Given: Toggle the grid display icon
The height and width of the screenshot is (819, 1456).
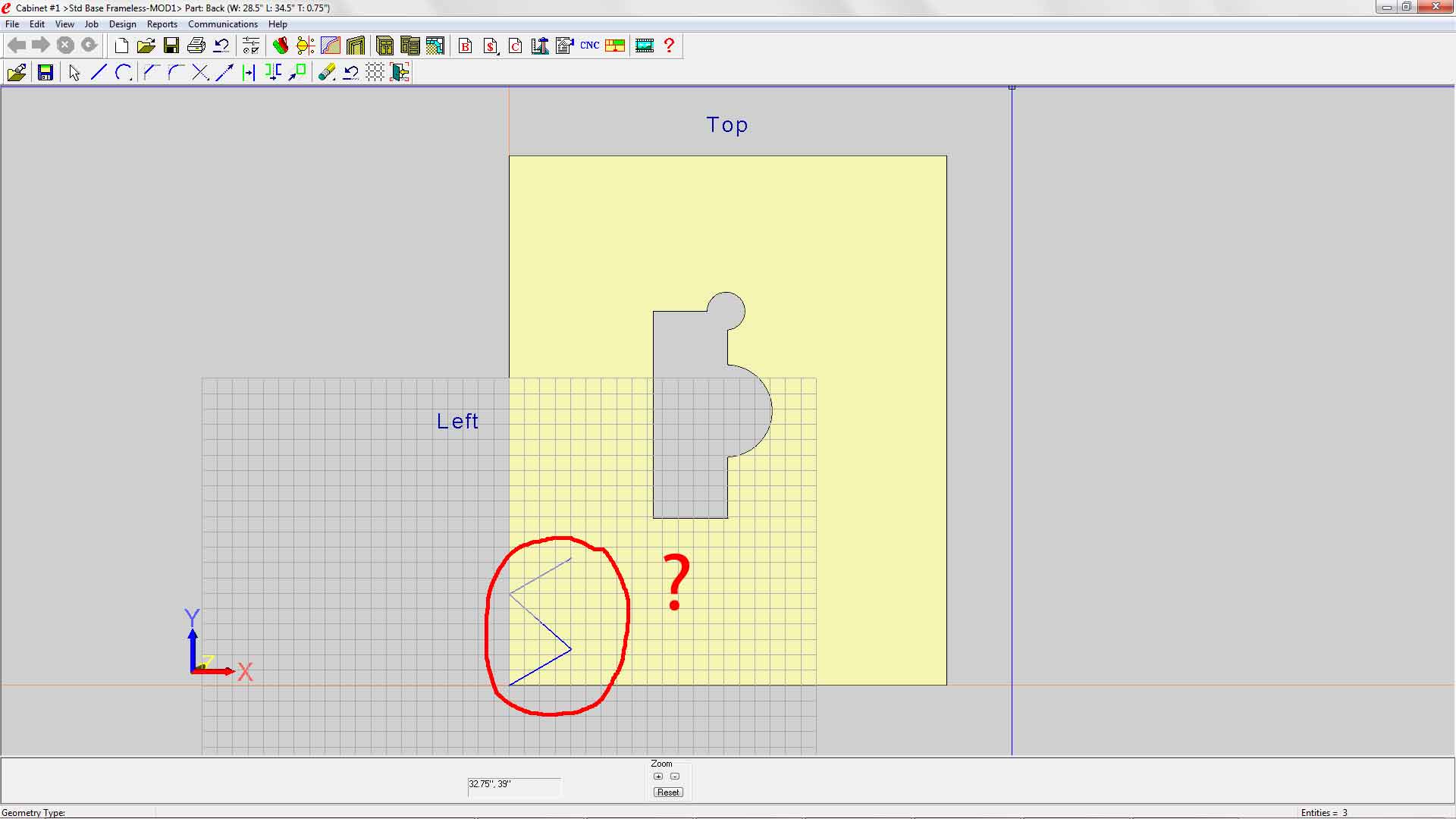Looking at the screenshot, I should coord(375,72).
